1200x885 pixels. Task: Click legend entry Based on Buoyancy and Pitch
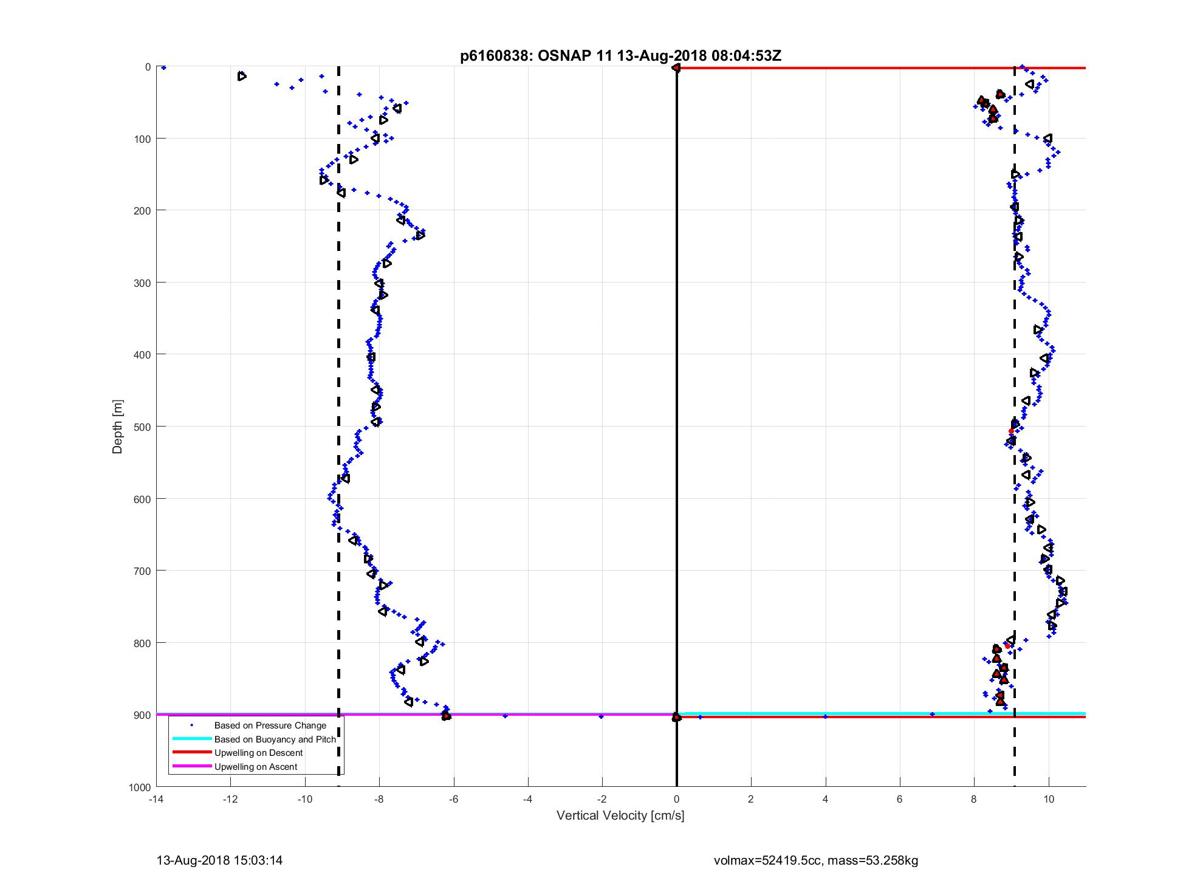[x=275, y=739]
